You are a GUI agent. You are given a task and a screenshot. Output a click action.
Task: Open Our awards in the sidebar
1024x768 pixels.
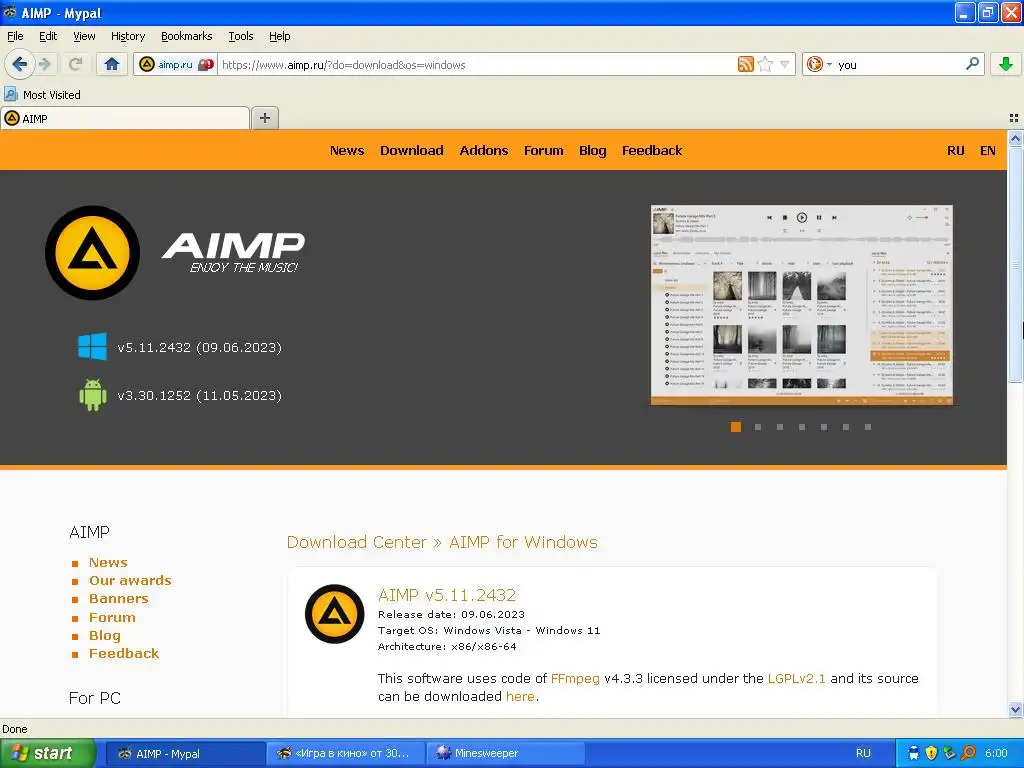tap(130, 581)
